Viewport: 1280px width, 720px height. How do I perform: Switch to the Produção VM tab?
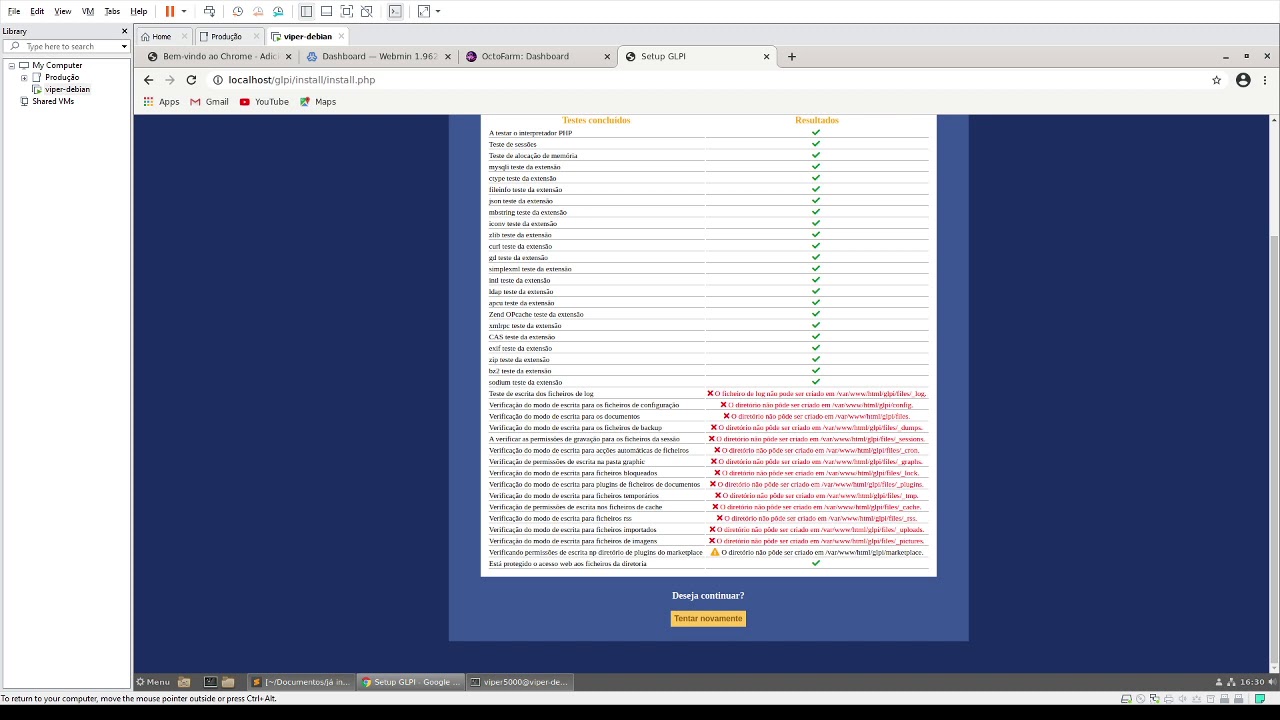[x=226, y=36]
